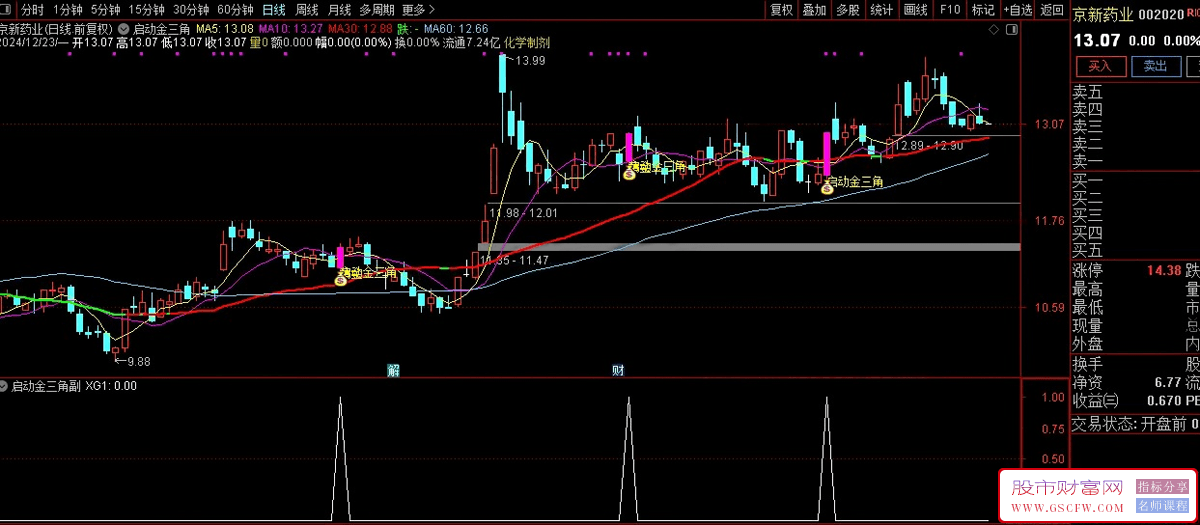The width and height of the screenshot is (1200, 525).
Task: Click the 返回 back button
Action: tap(1051, 10)
